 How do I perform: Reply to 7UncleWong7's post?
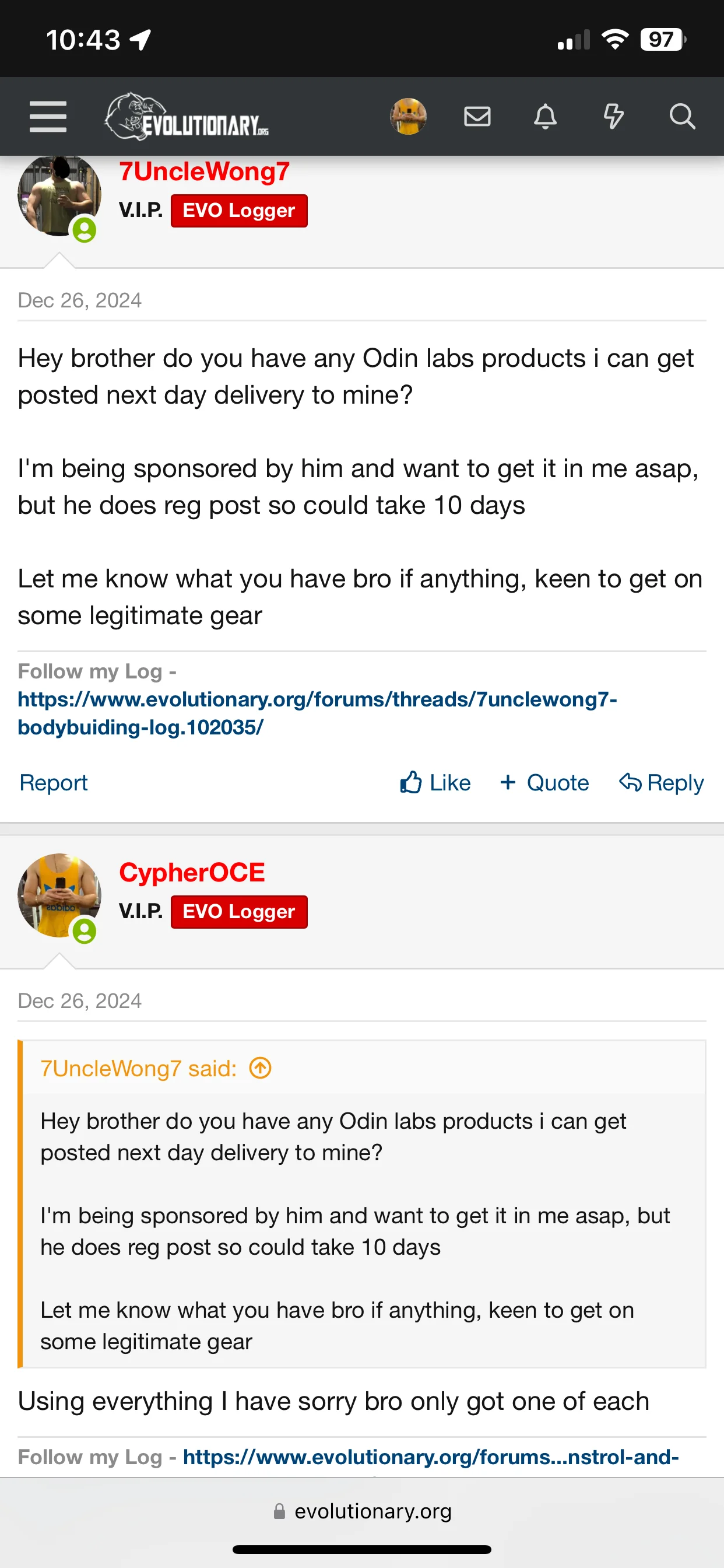661,782
